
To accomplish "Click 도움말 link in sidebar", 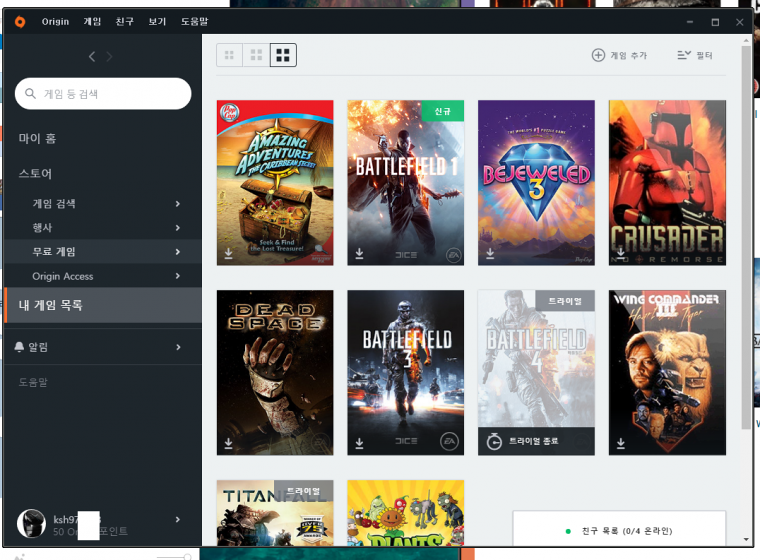I will pyautogui.click(x=33, y=383).
